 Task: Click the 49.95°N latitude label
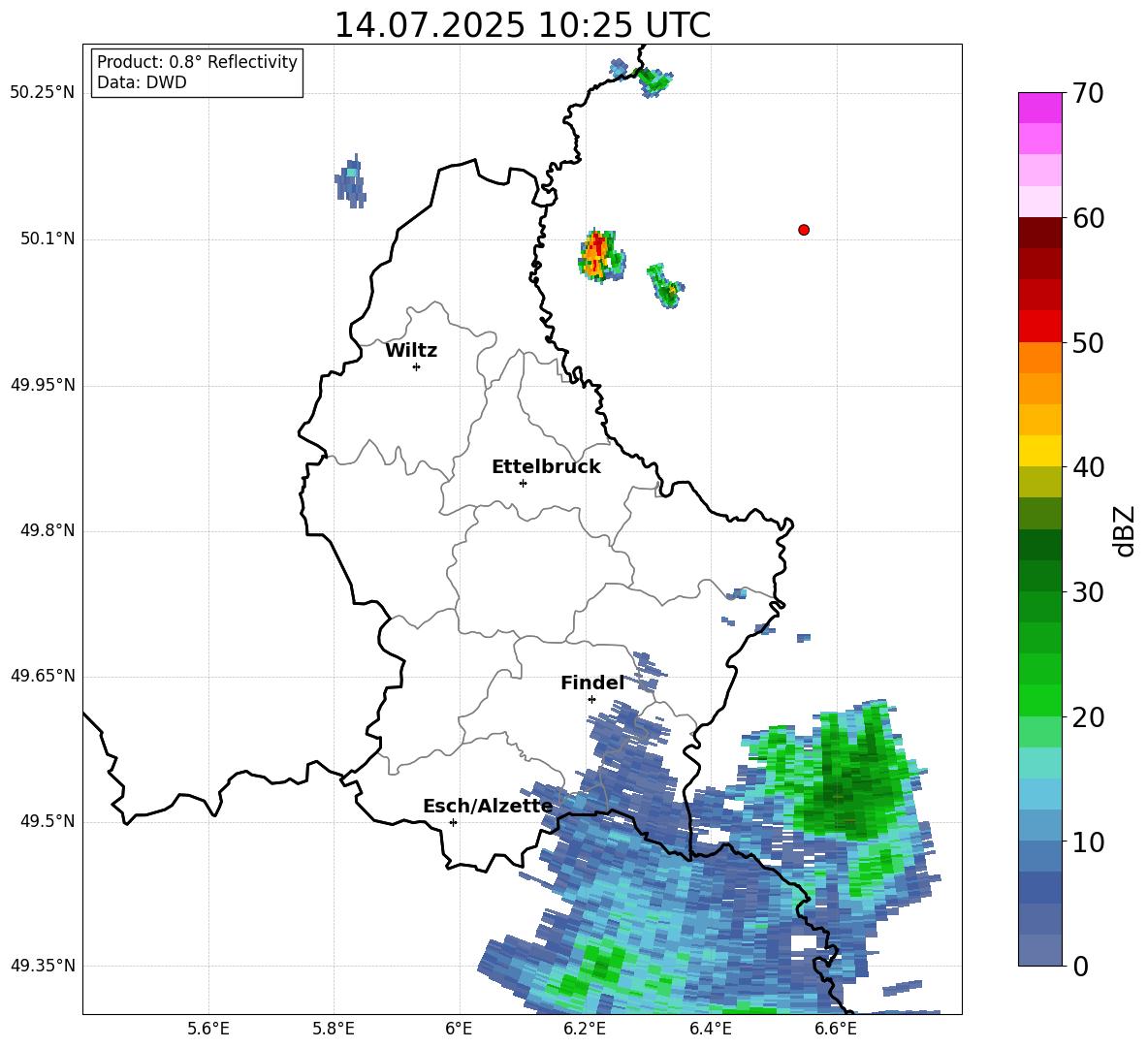(43, 385)
